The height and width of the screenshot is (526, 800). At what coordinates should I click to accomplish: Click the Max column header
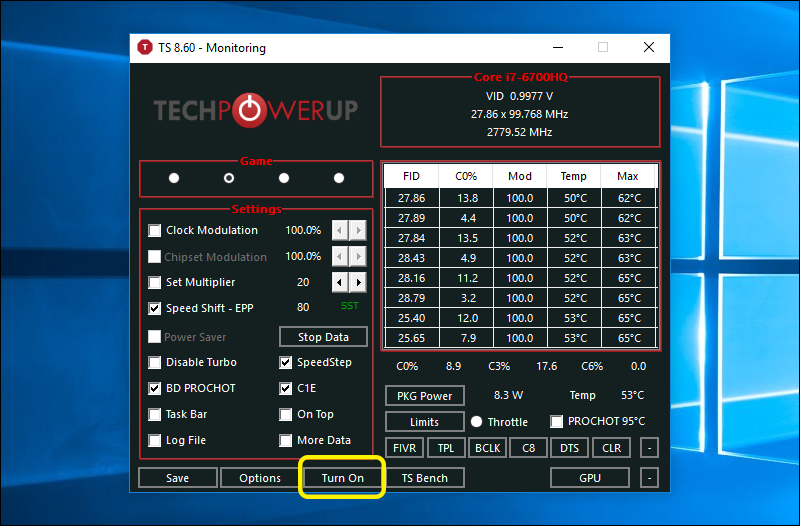(x=628, y=177)
